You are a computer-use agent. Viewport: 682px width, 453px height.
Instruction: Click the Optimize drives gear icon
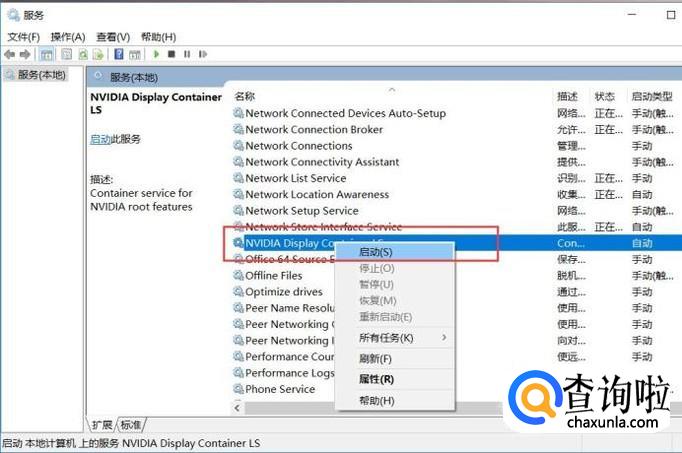point(238,291)
